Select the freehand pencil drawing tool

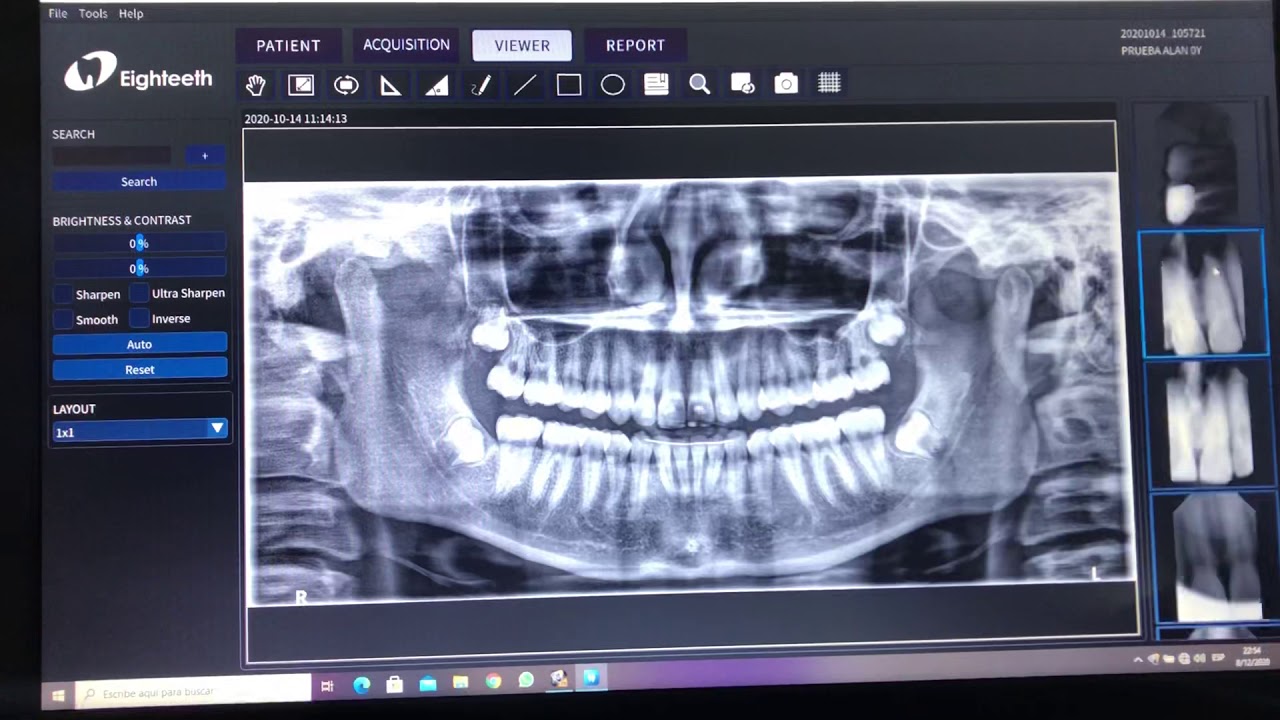point(481,85)
